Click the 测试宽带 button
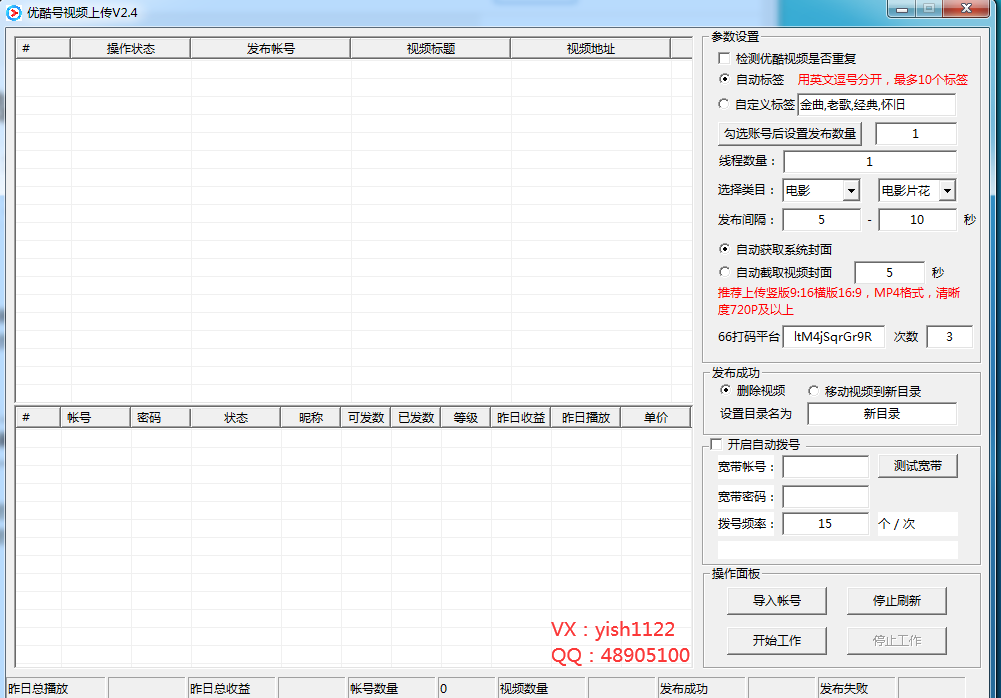 click(917, 466)
